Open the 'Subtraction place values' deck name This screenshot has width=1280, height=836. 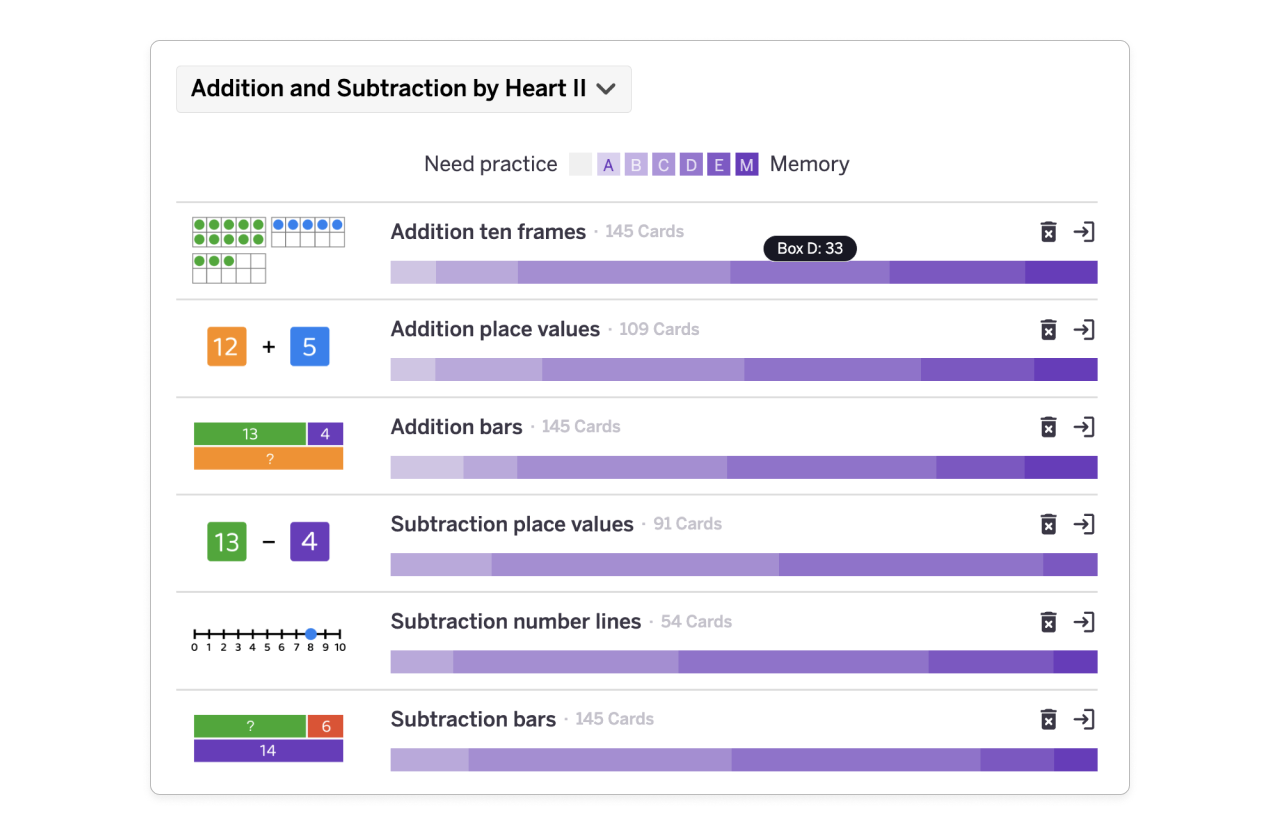click(512, 523)
